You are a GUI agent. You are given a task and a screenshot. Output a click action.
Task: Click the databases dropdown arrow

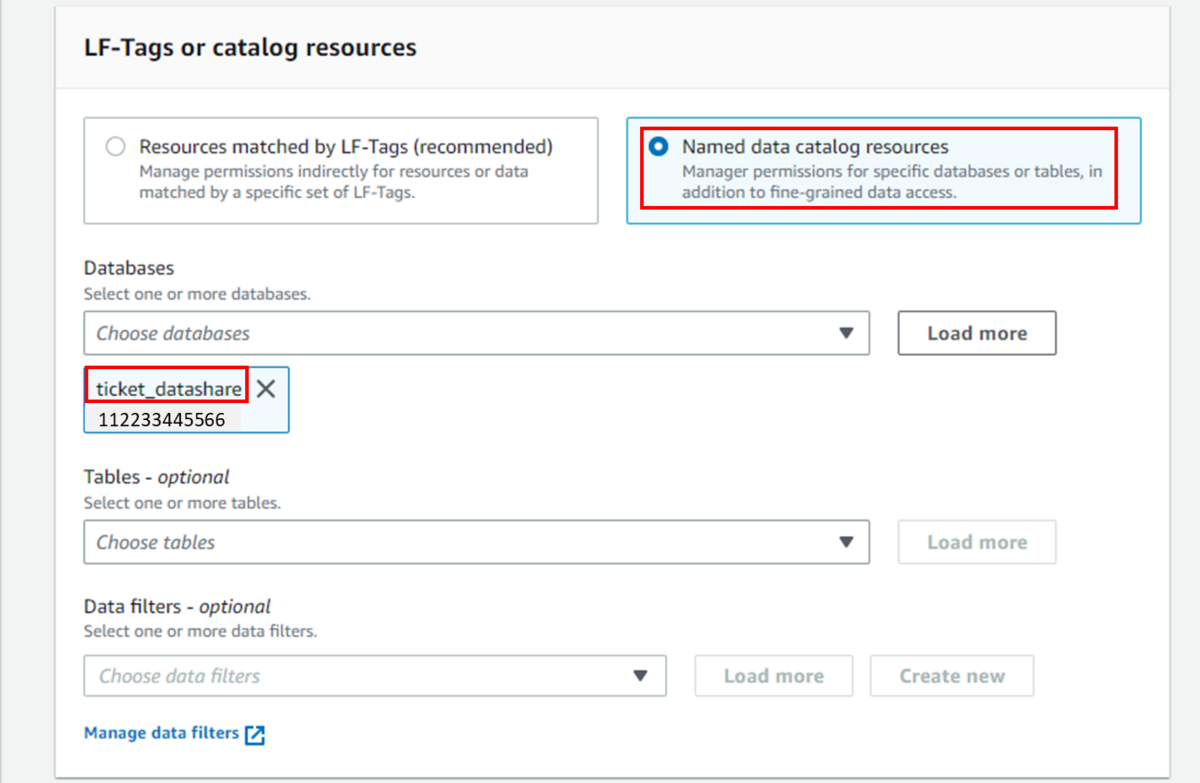(846, 333)
